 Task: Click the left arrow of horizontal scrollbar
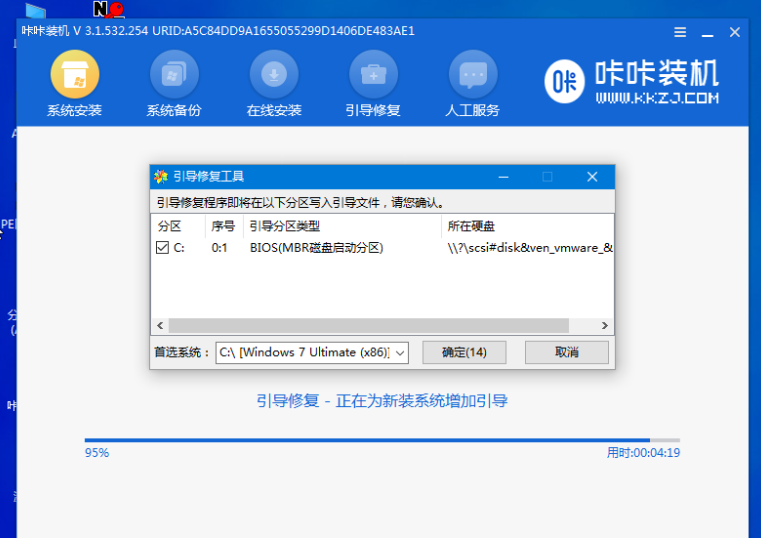pos(160,326)
